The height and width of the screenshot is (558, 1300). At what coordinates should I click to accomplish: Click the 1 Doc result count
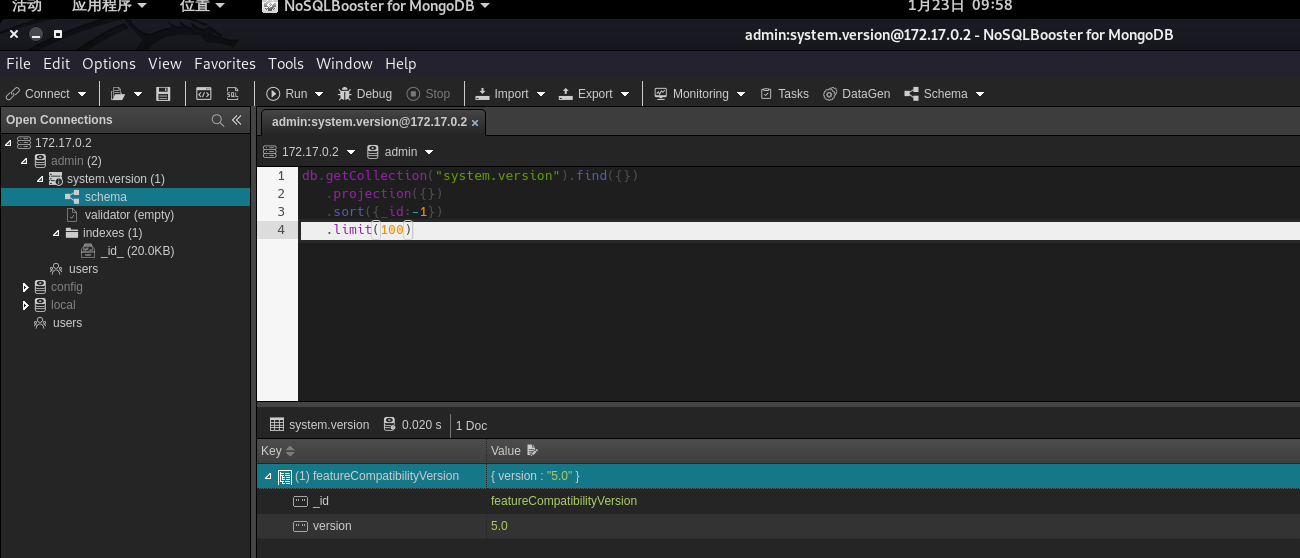click(471, 426)
